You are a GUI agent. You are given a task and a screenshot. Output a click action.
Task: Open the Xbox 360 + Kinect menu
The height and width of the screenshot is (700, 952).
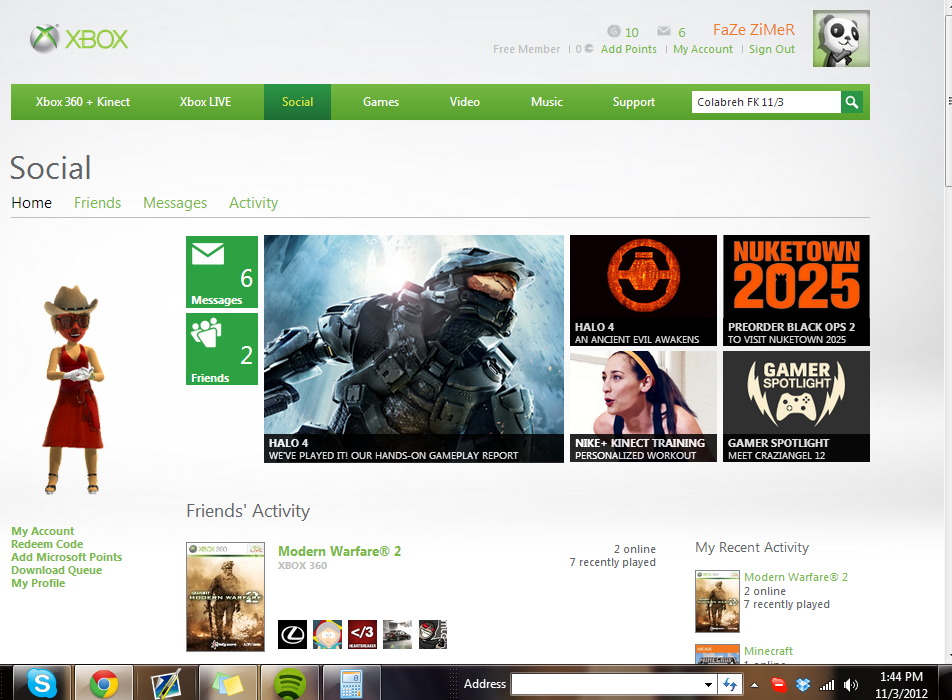tap(83, 102)
